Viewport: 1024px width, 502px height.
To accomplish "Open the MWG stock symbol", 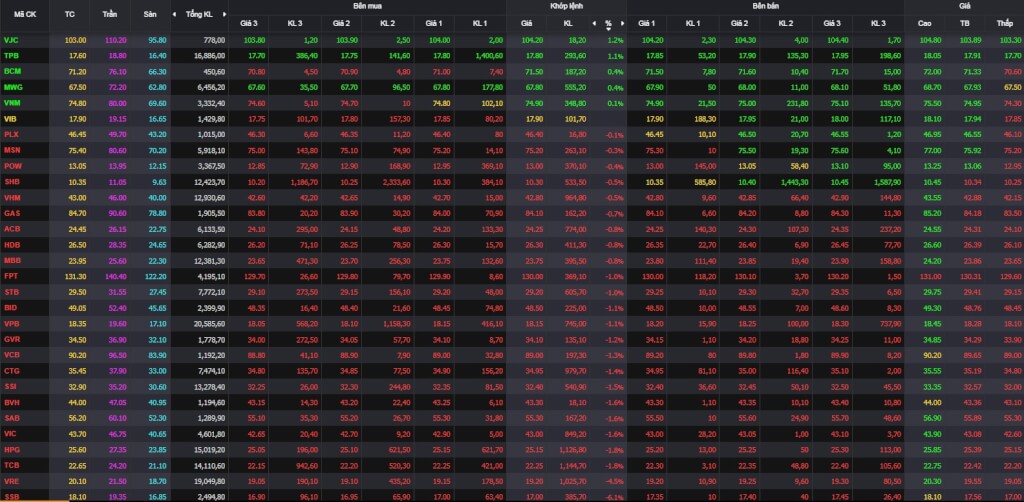I will coord(12,87).
